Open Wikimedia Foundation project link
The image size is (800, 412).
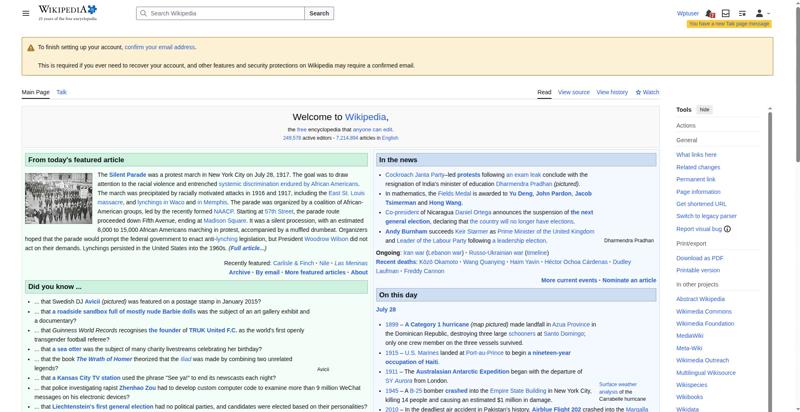(705, 324)
